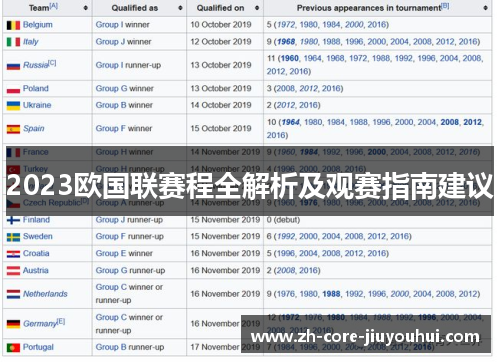Click the Austria flag icon
The width and height of the screenshot is (500, 362).
13,271
